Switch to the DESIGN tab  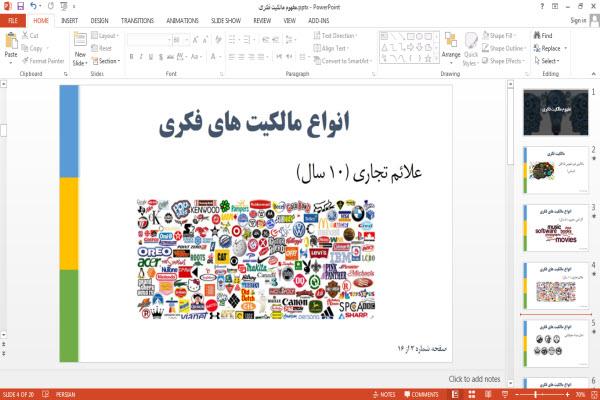(x=99, y=21)
